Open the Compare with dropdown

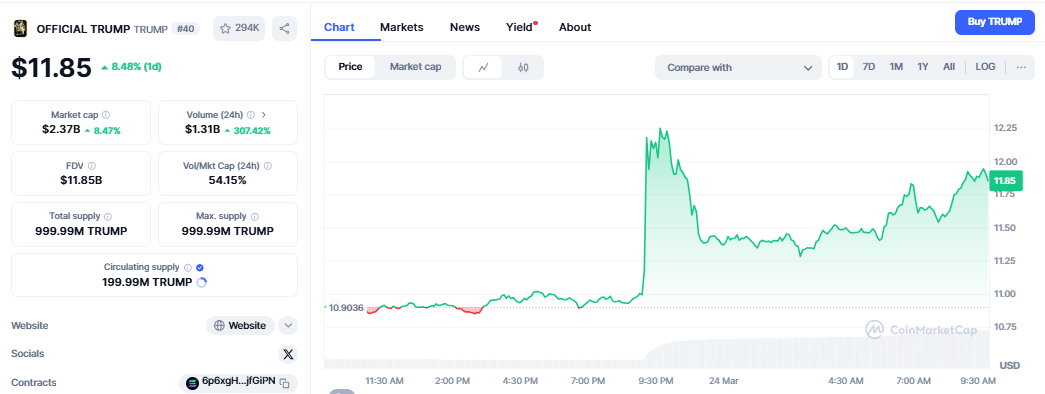[739, 67]
